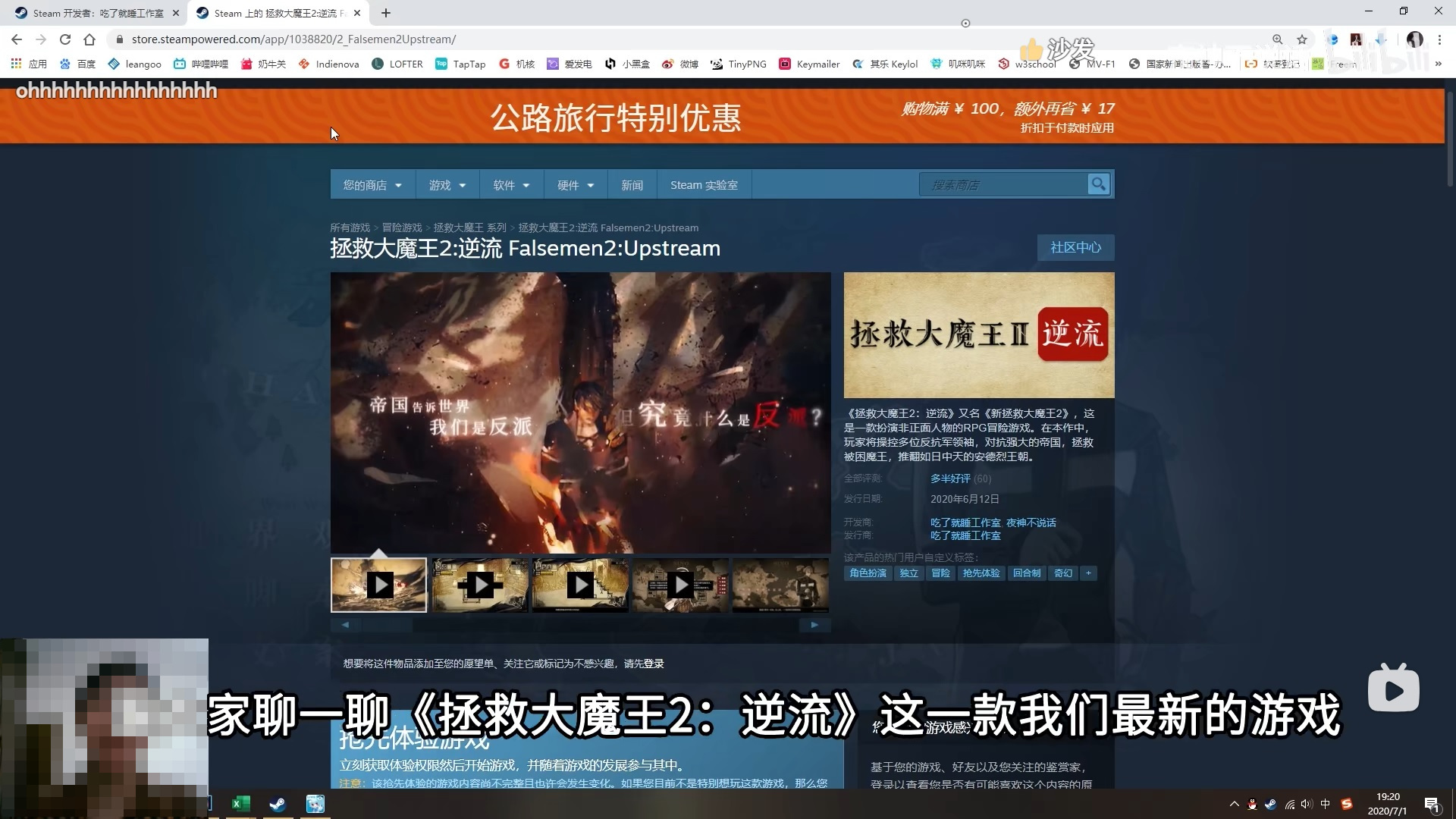Open Excel from the taskbar

241,804
